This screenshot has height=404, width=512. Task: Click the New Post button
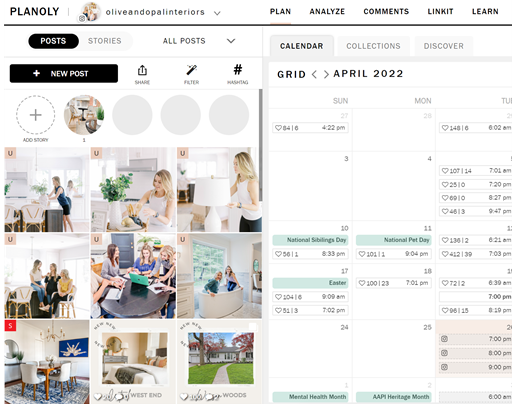64,73
